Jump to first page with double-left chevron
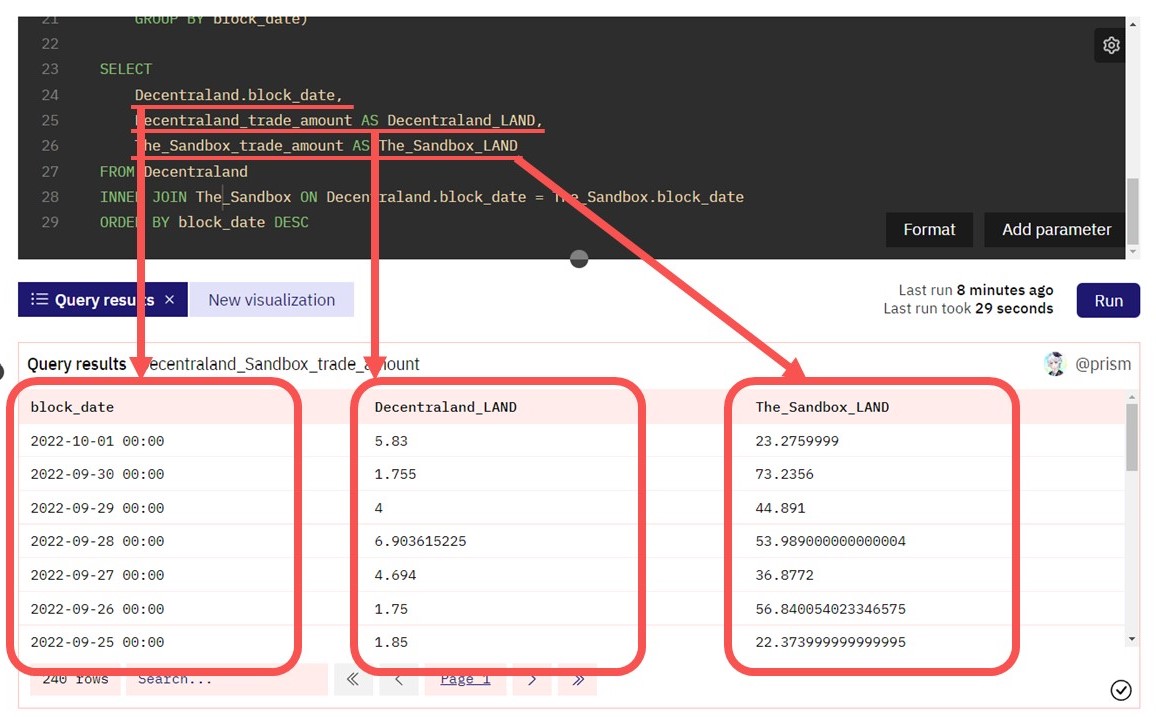The width and height of the screenshot is (1156, 717). (x=353, y=679)
